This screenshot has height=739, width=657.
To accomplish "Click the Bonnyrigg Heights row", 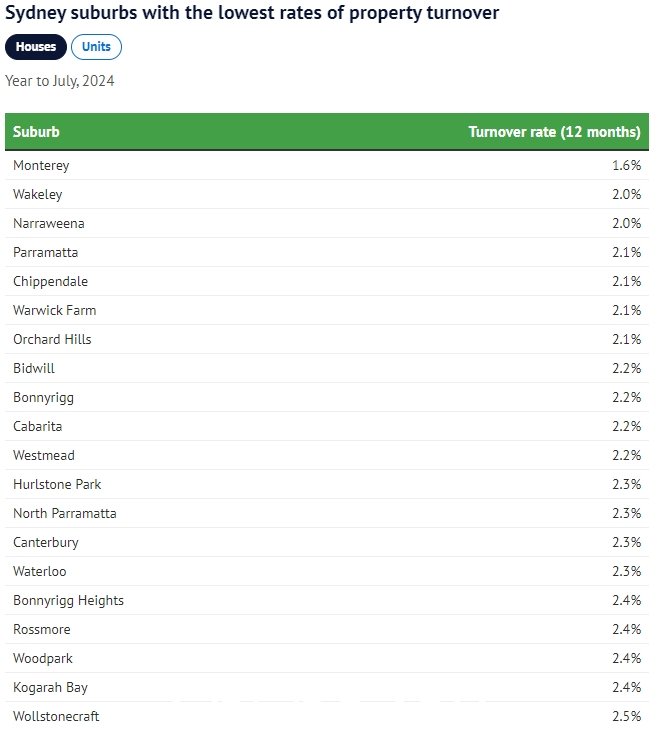I will pos(327,600).
